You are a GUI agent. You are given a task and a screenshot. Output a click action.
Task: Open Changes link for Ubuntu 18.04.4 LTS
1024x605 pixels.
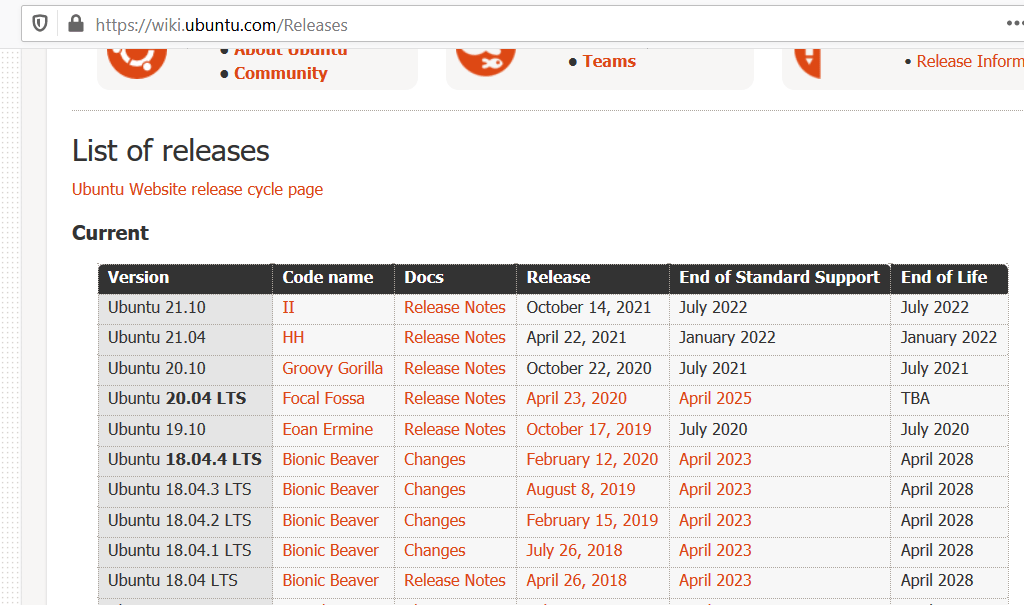[434, 459]
